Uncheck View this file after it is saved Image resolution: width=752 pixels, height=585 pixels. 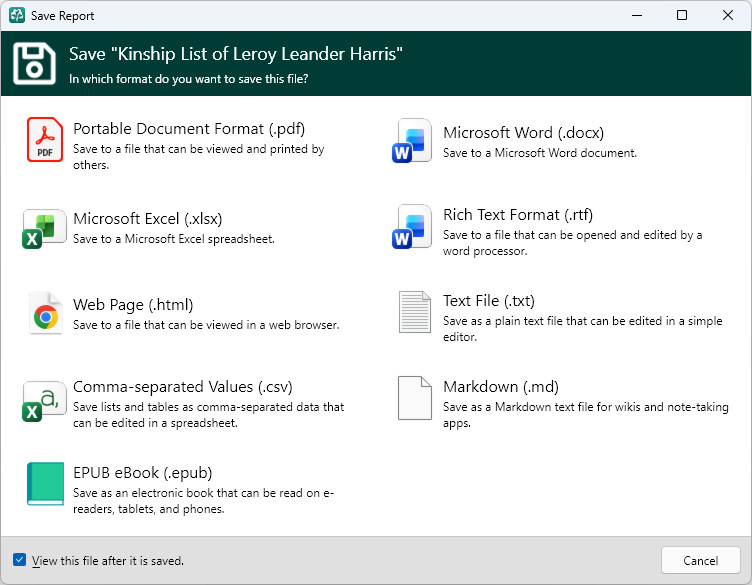(19, 560)
